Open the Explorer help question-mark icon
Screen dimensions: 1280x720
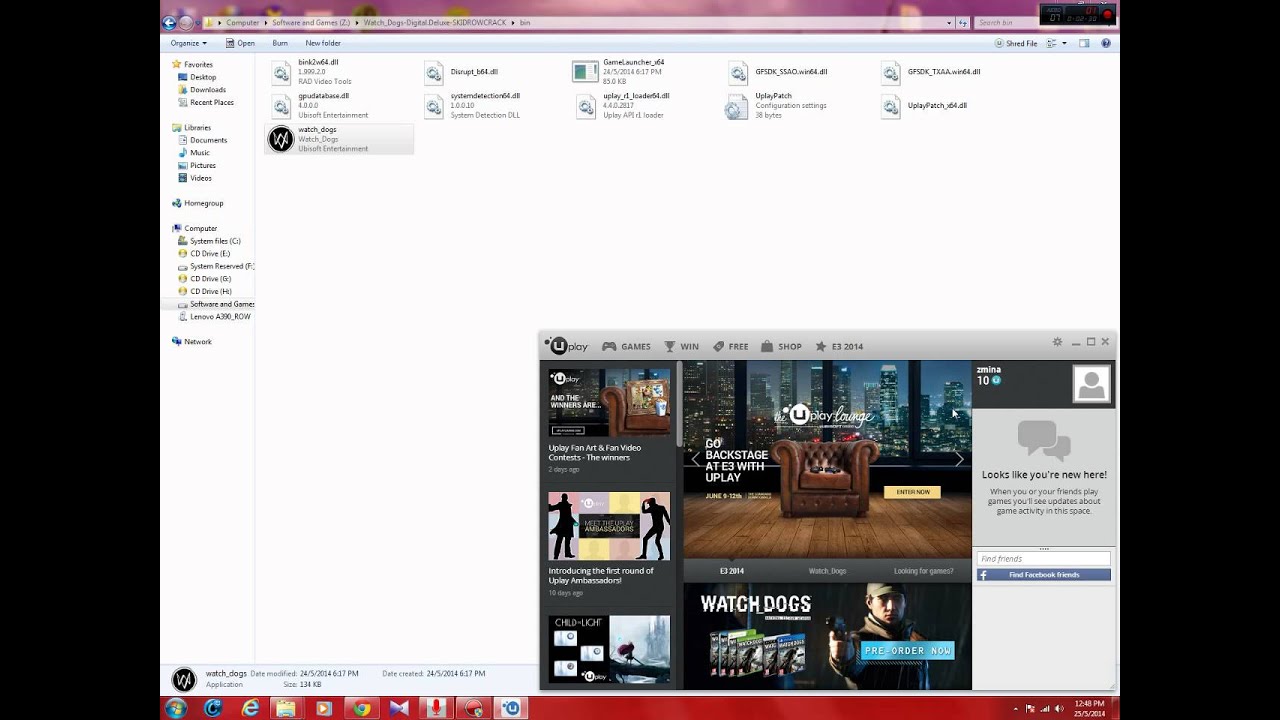pyautogui.click(x=1106, y=43)
